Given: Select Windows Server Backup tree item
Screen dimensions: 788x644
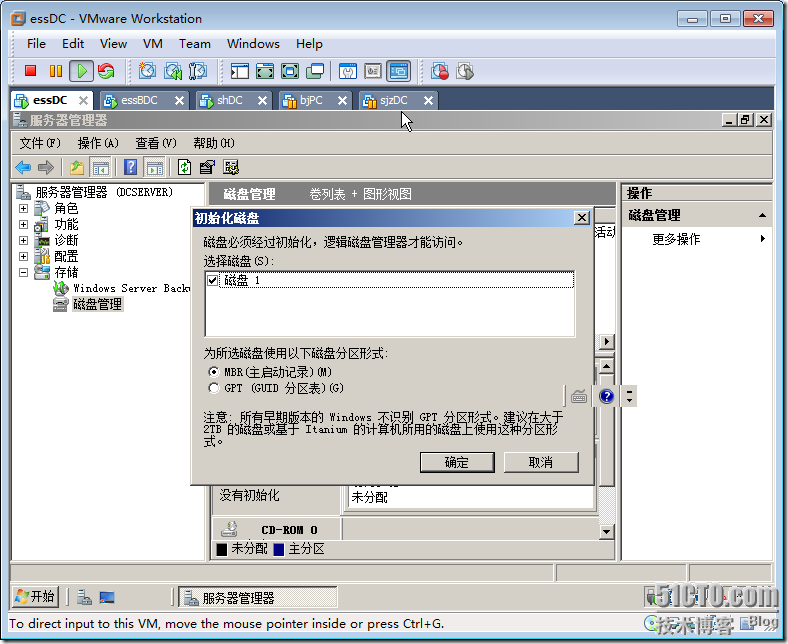Looking at the screenshot, I should pos(131,288).
